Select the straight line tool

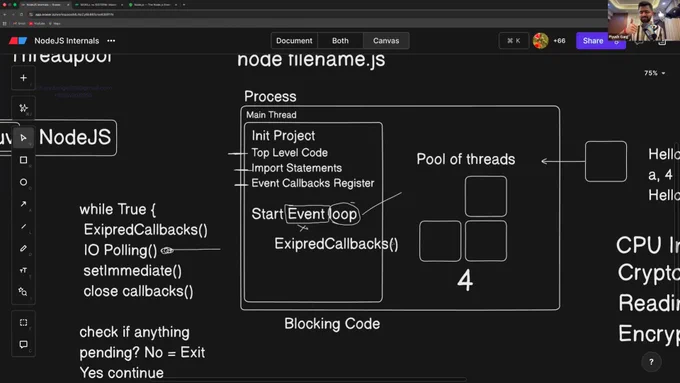pos(23,226)
